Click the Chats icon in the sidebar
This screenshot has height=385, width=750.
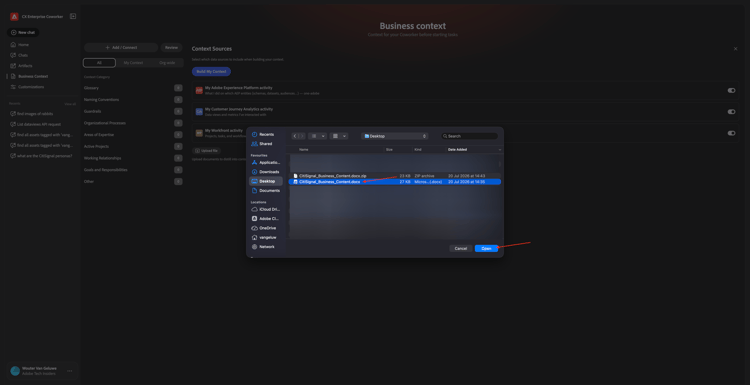pyautogui.click(x=13, y=55)
